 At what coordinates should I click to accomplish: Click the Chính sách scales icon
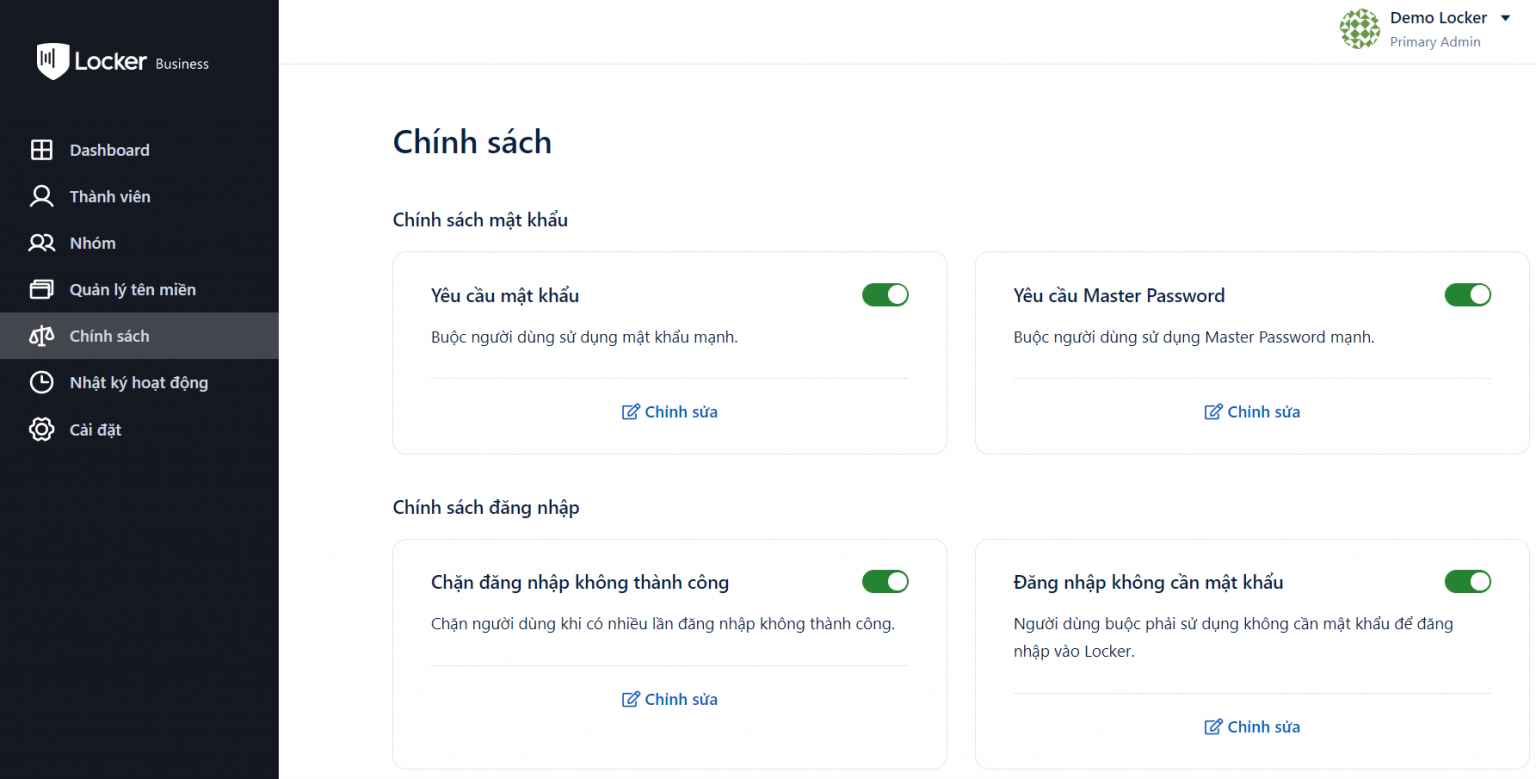42,336
